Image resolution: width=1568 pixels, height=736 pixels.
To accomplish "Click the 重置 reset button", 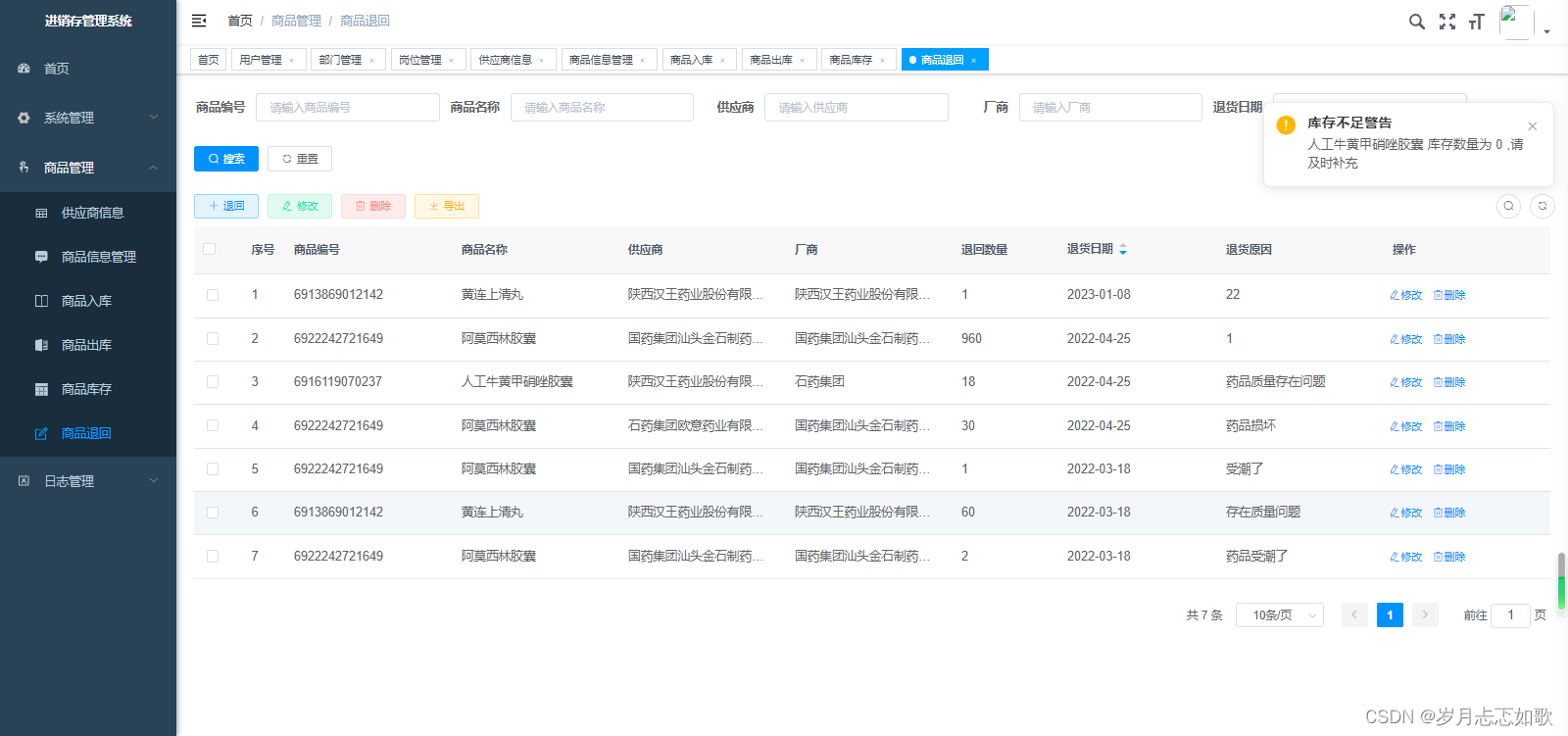I will point(300,159).
